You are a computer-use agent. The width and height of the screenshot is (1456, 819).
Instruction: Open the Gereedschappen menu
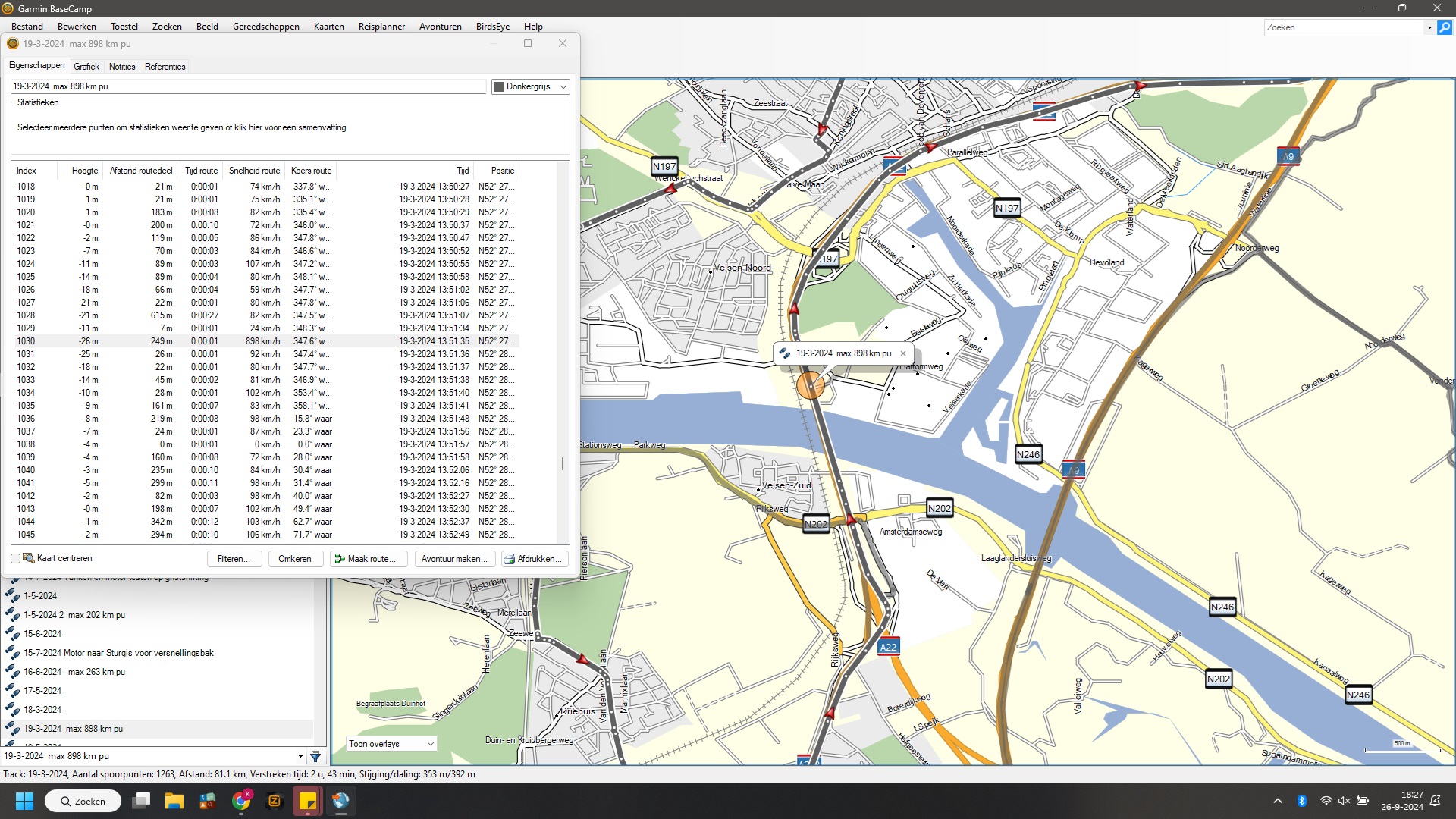266,27
